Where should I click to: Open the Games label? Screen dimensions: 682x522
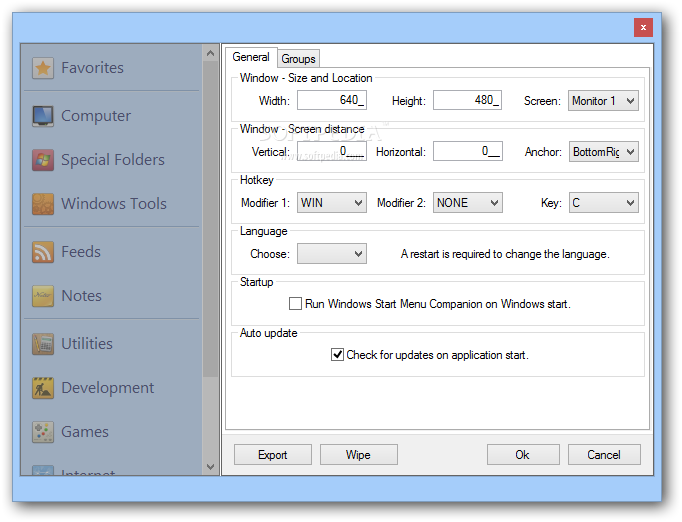85,432
